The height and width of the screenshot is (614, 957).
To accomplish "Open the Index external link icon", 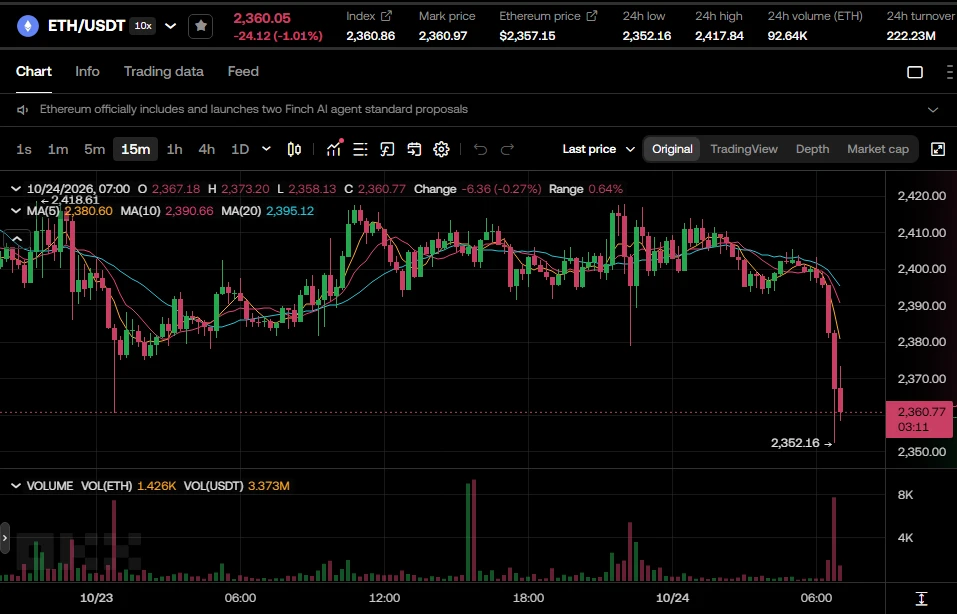I will (386, 16).
